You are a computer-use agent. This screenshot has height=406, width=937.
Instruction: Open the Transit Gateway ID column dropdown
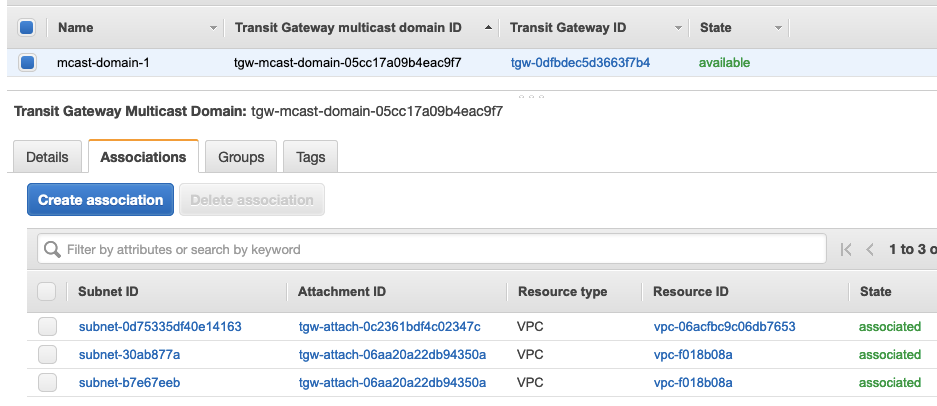678,28
